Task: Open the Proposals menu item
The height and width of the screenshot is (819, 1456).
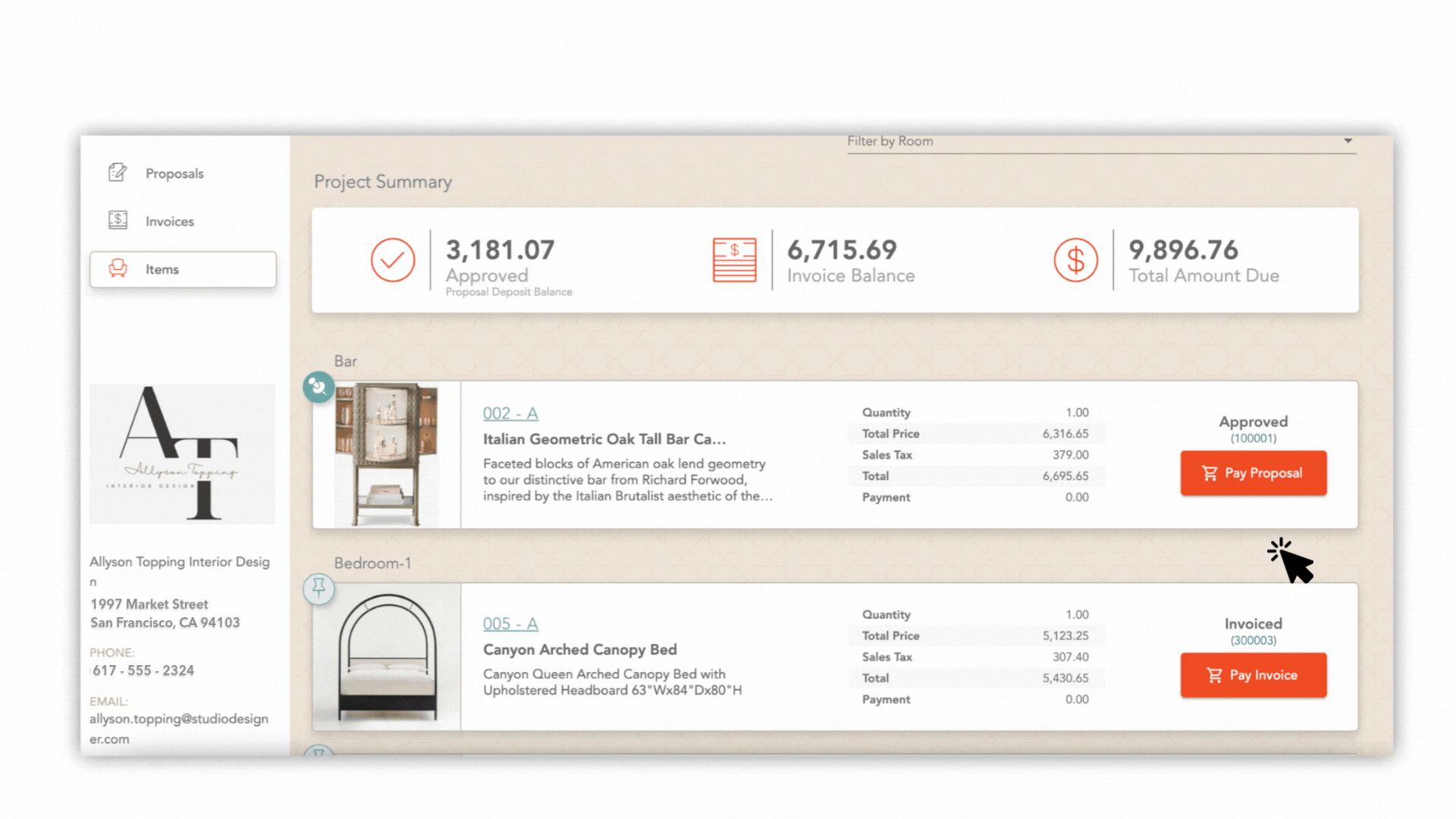Action: [174, 174]
